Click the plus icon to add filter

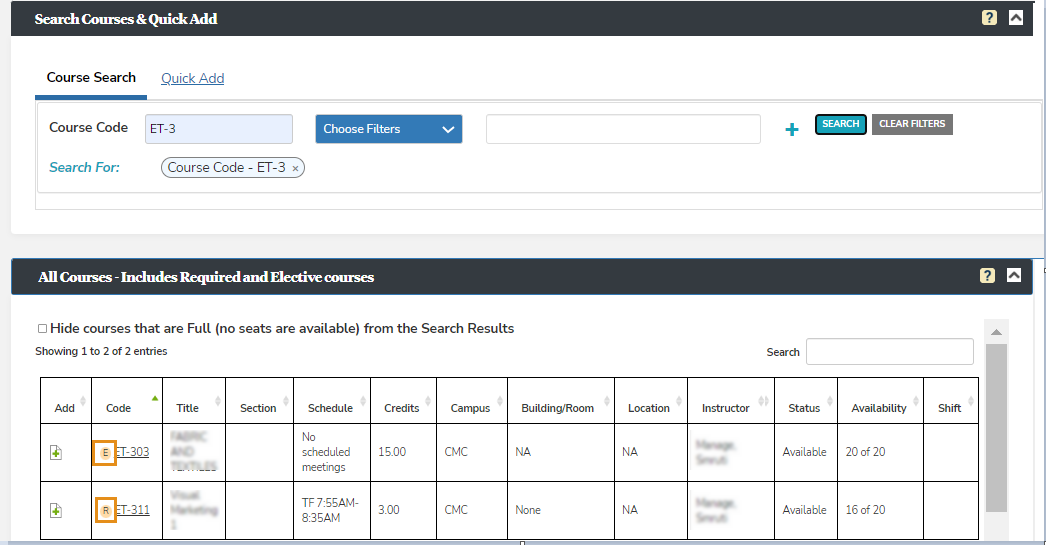pos(792,129)
